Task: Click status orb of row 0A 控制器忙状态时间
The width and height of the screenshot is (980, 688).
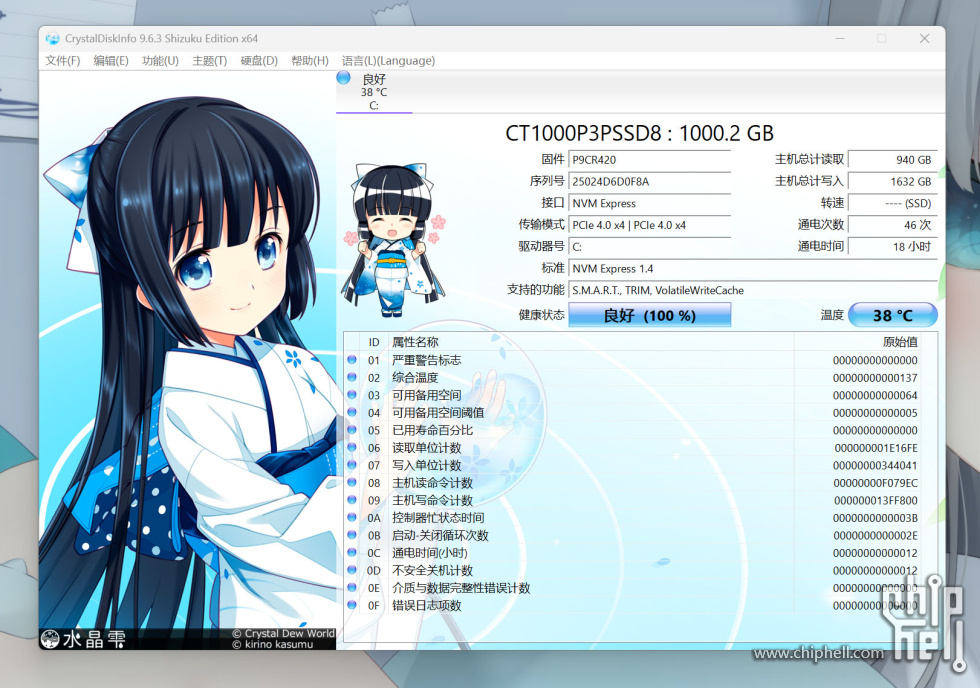Action: pos(352,517)
